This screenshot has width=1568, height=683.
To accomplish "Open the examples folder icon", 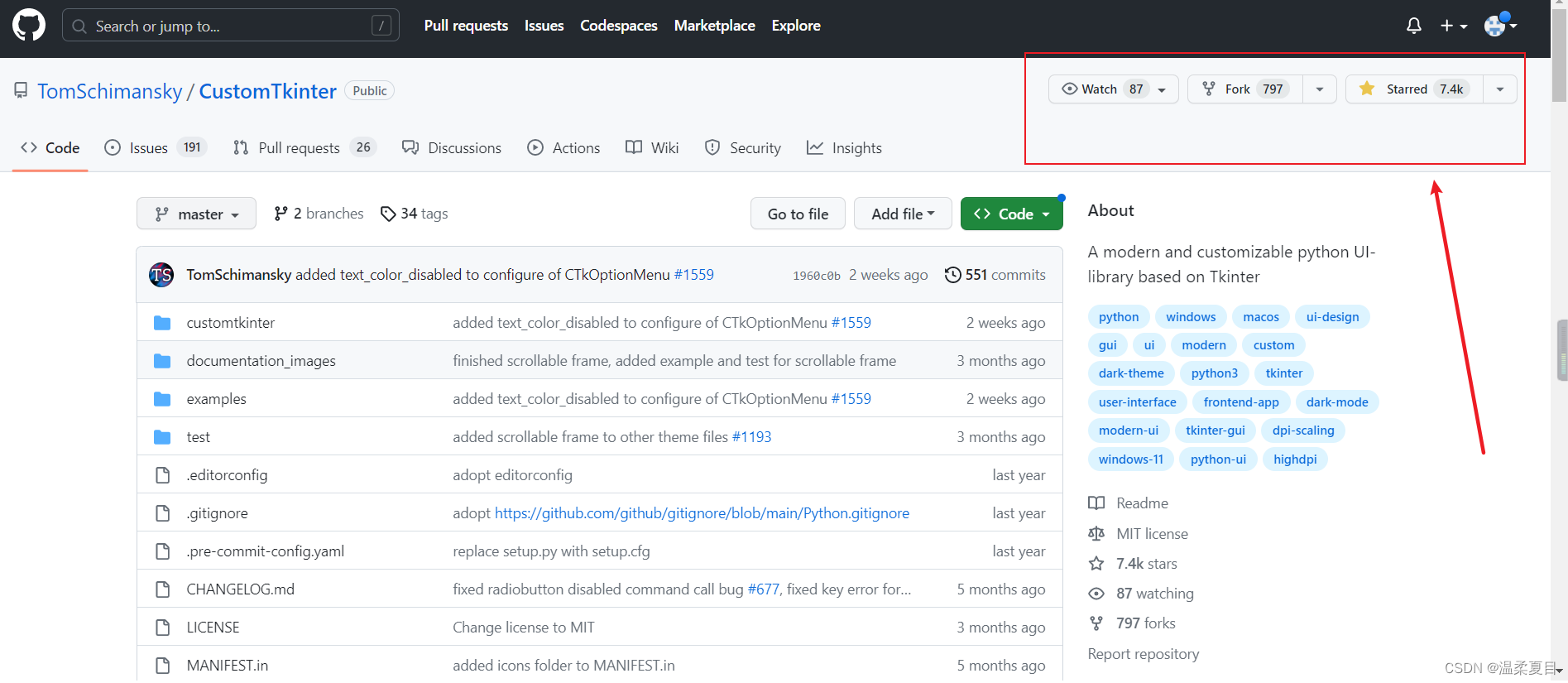I will click(x=162, y=399).
